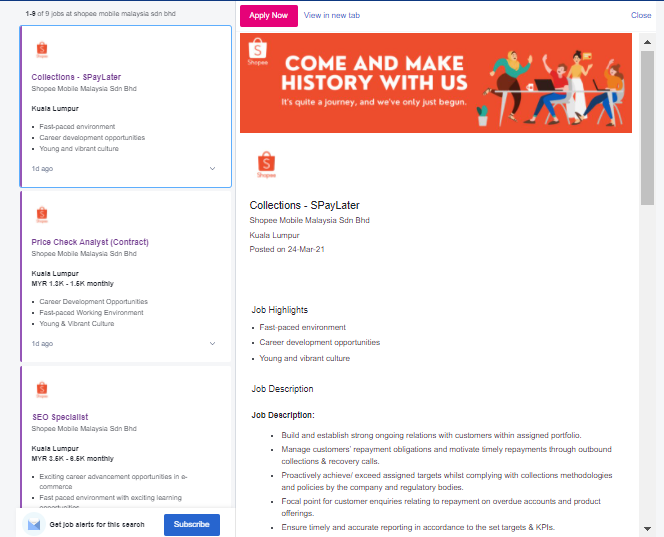The width and height of the screenshot is (664, 537).
Task: Click Shopee logo in the orange banner
Action: click(x=258, y=51)
